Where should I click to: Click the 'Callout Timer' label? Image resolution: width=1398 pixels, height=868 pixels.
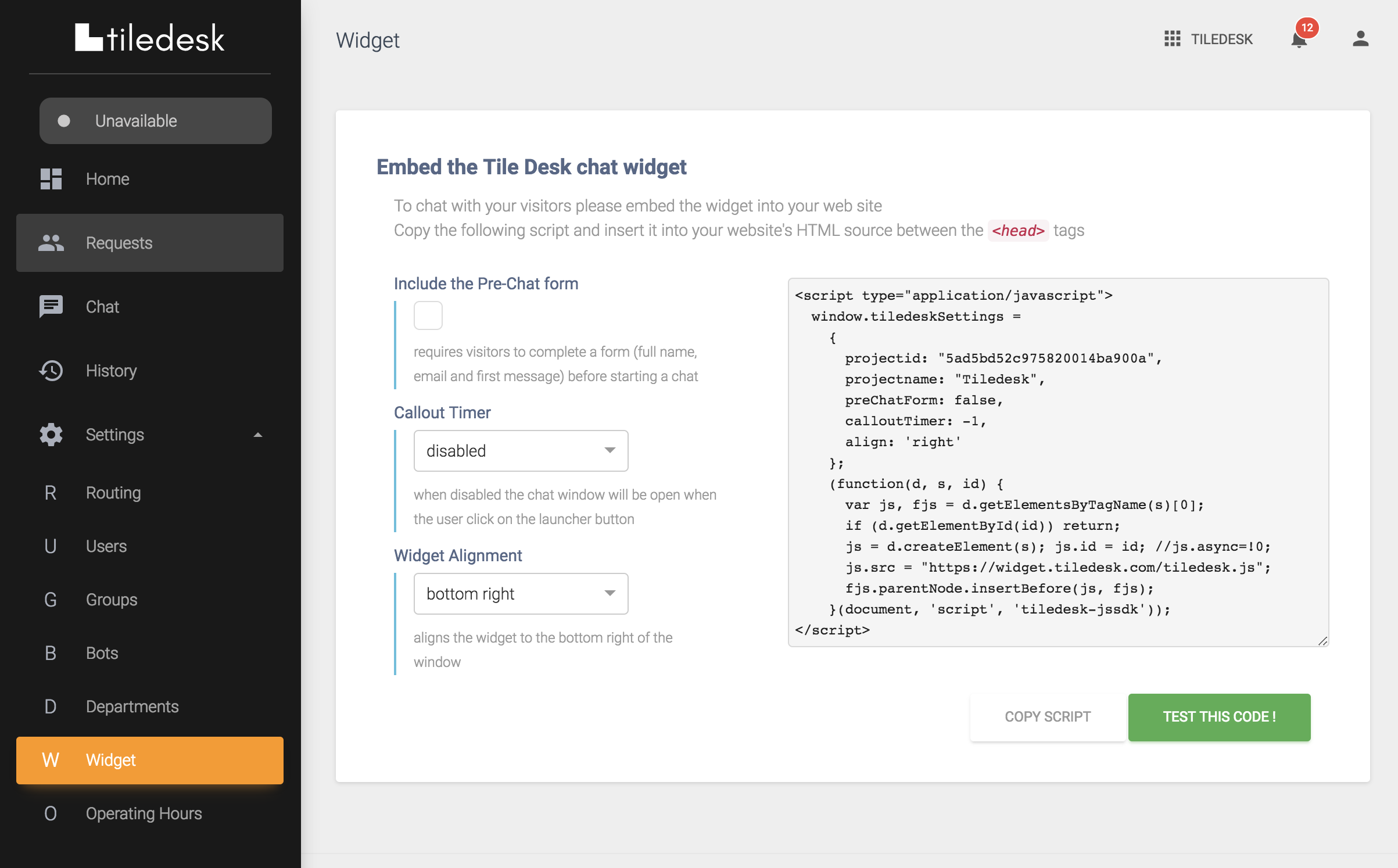click(x=442, y=413)
